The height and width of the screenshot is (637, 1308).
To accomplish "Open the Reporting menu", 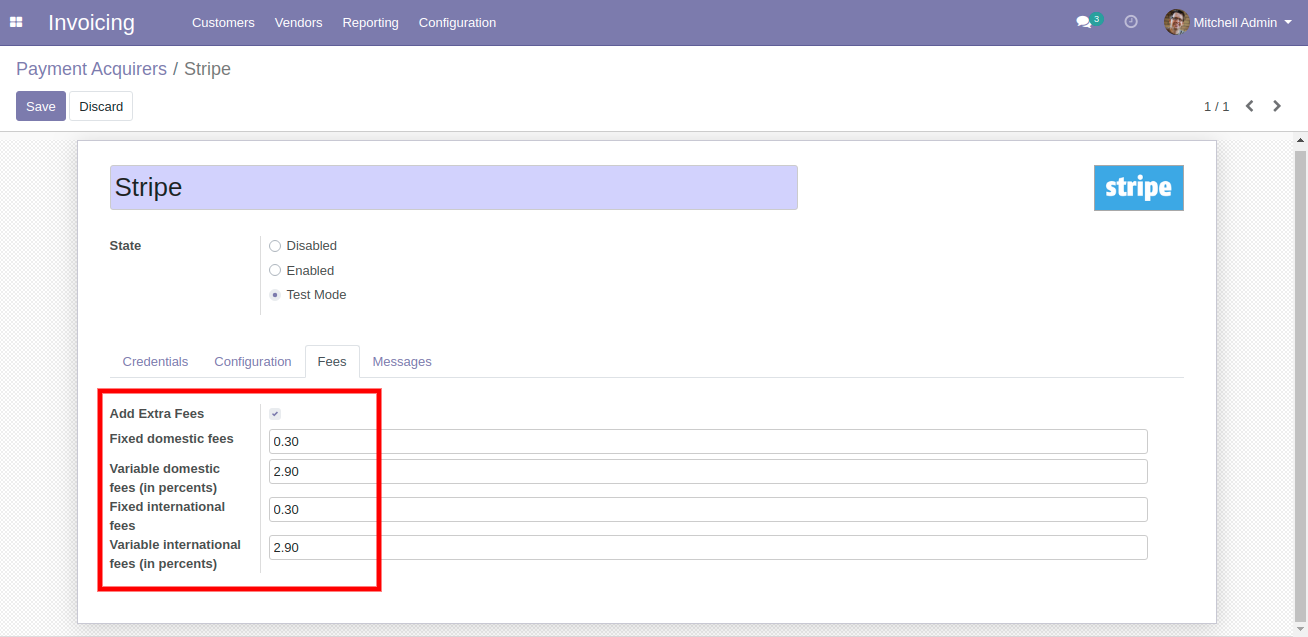I will click(370, 22).
